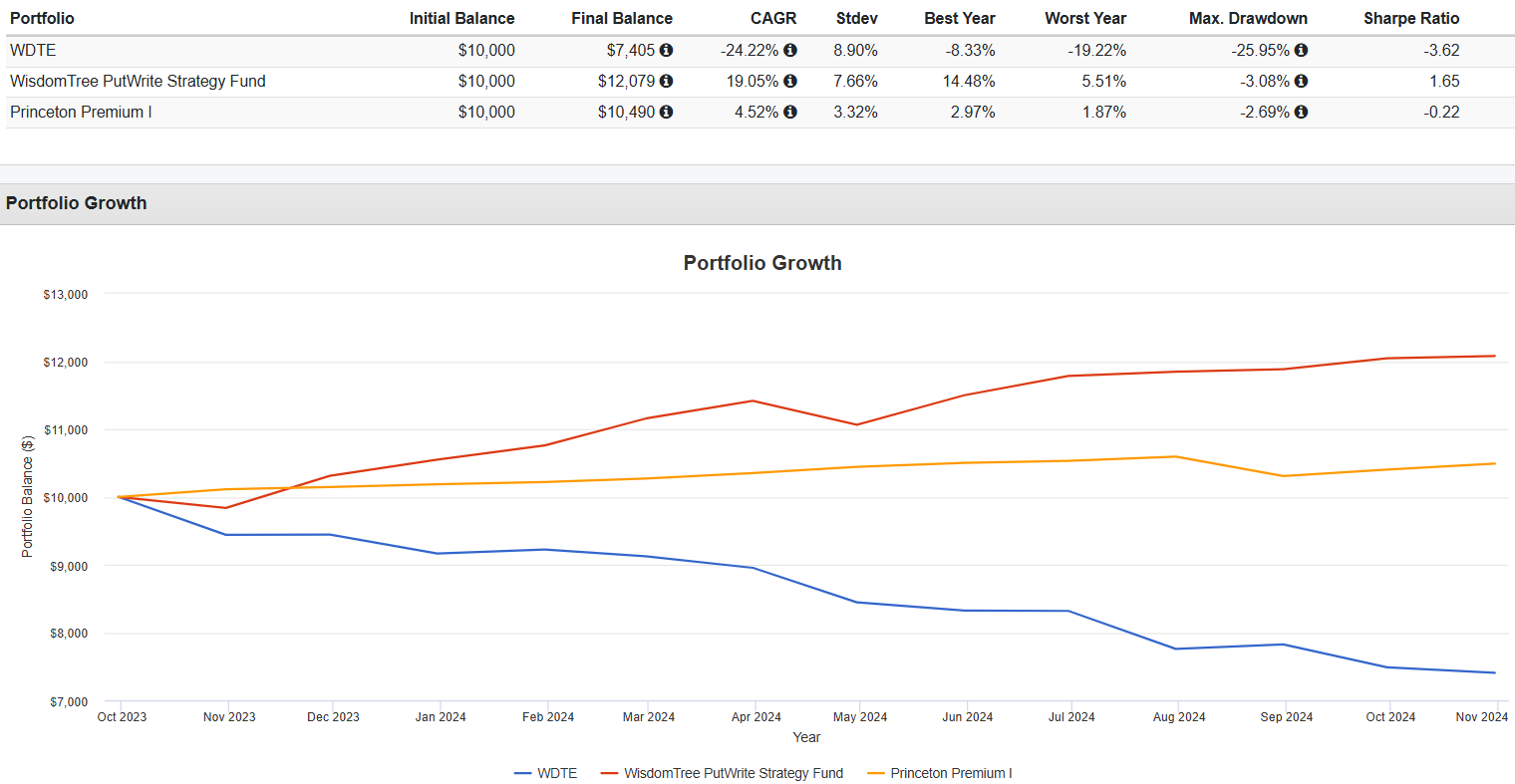Click the Max. Drawdown column header
Screen dimensions: 1515x784
[1248, 18]
